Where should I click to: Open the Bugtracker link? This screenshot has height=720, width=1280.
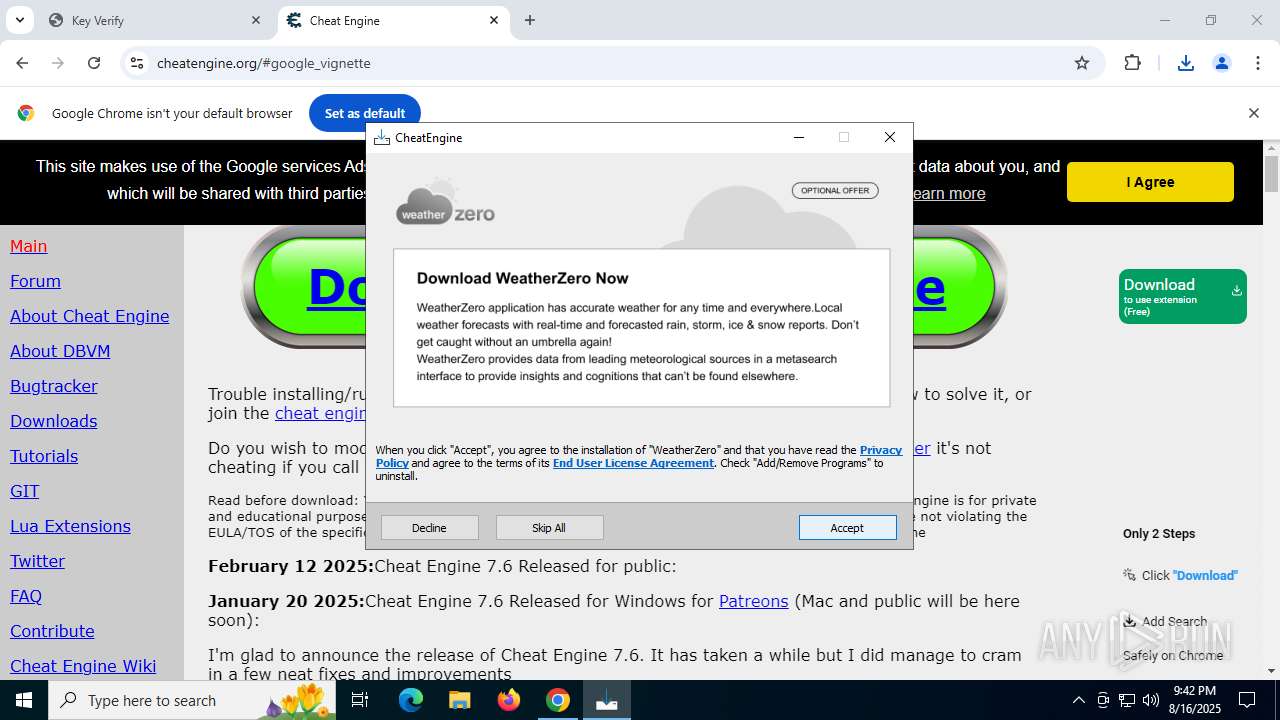[x=54, y=386]
